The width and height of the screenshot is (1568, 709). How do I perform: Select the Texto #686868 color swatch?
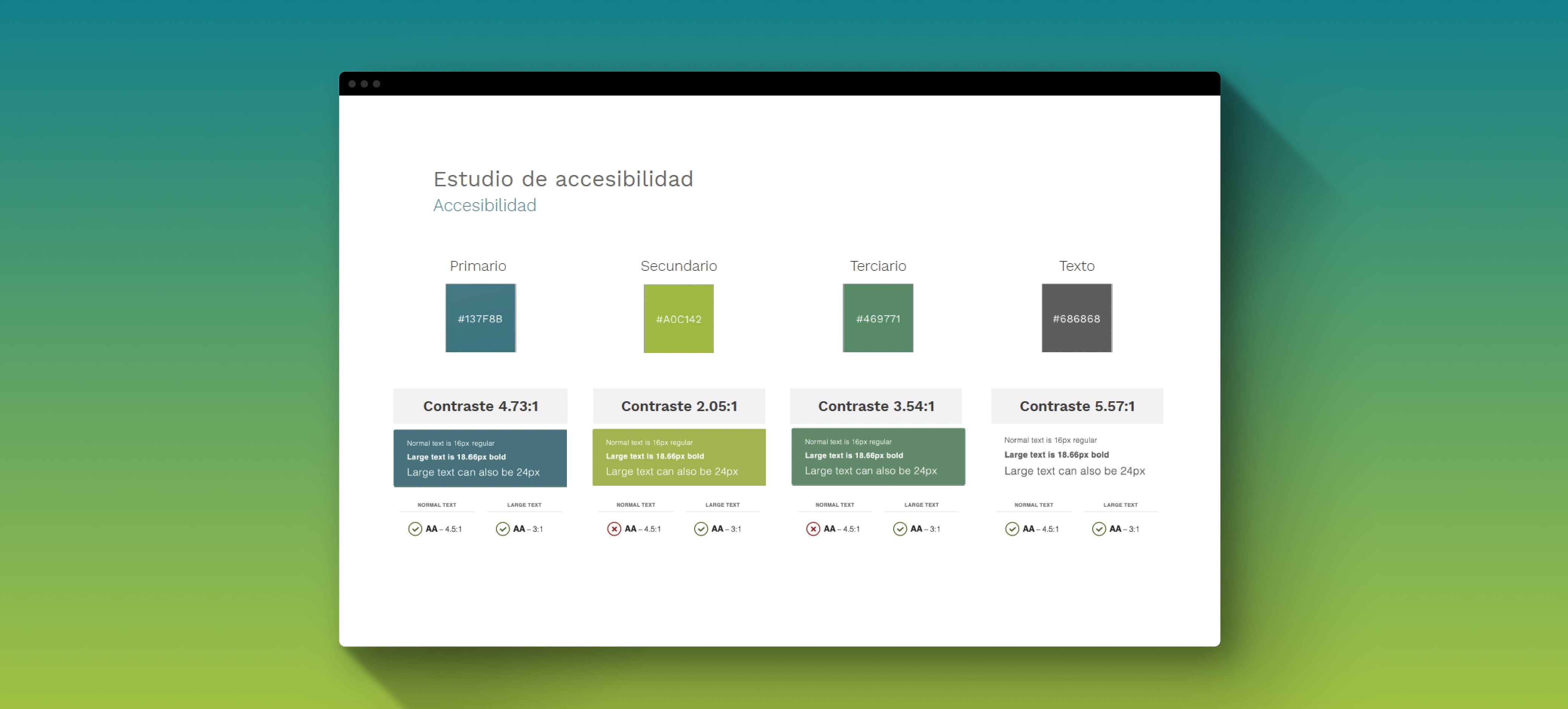(x=1076, y=318)
